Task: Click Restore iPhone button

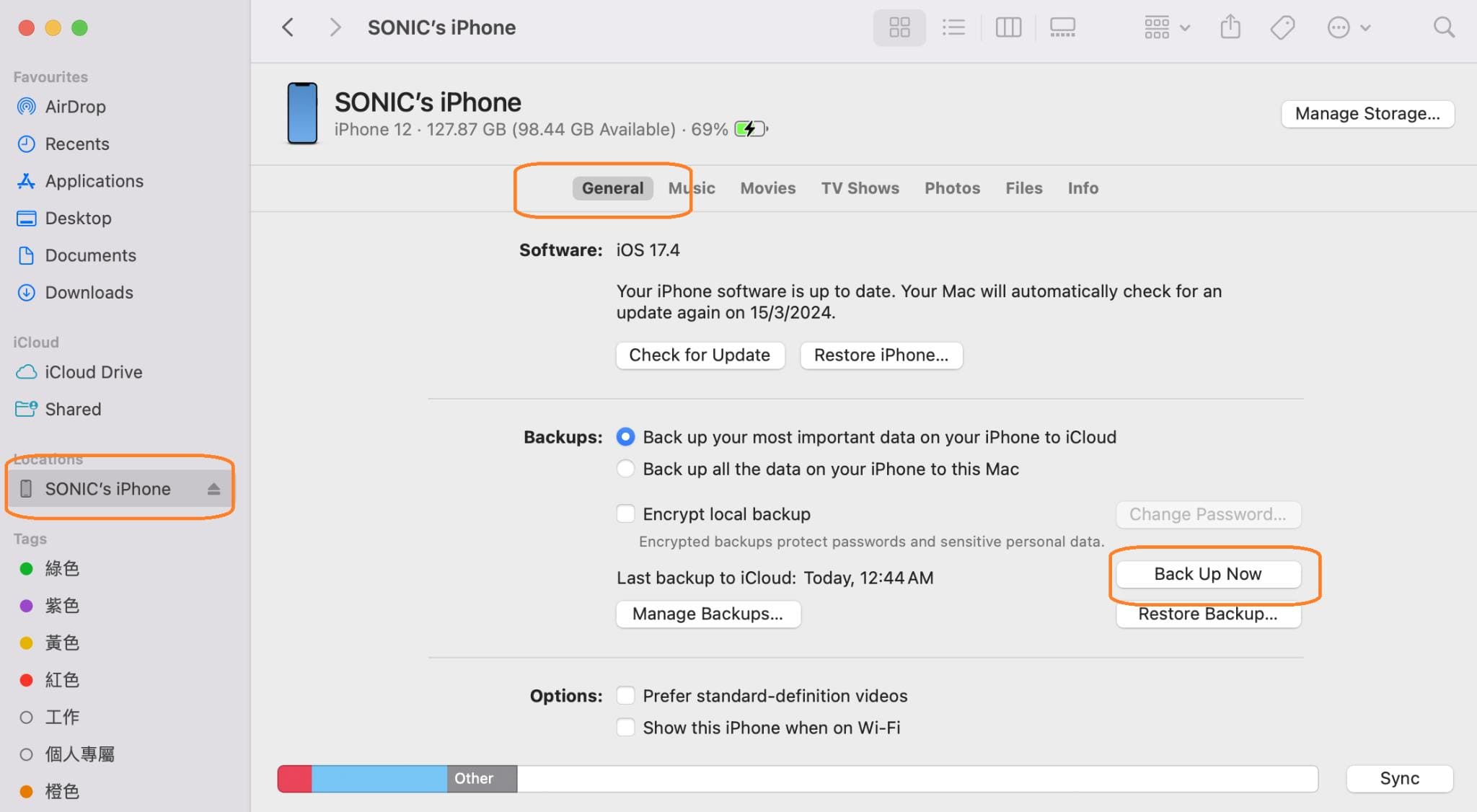Action: (x=881, y=355)
